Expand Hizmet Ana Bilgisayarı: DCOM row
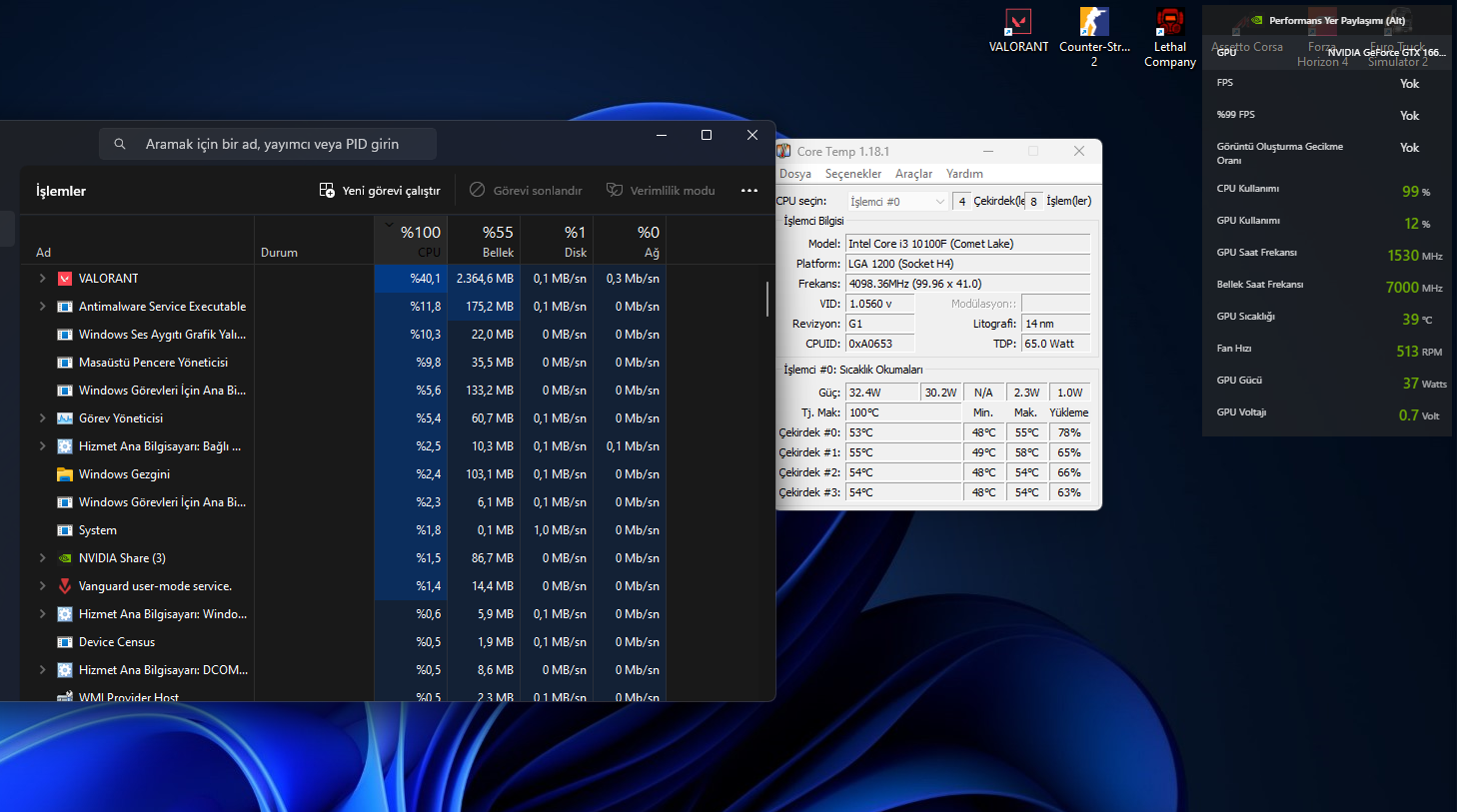1457x812 pixels. pyautogui.click(x=42, y=670)
